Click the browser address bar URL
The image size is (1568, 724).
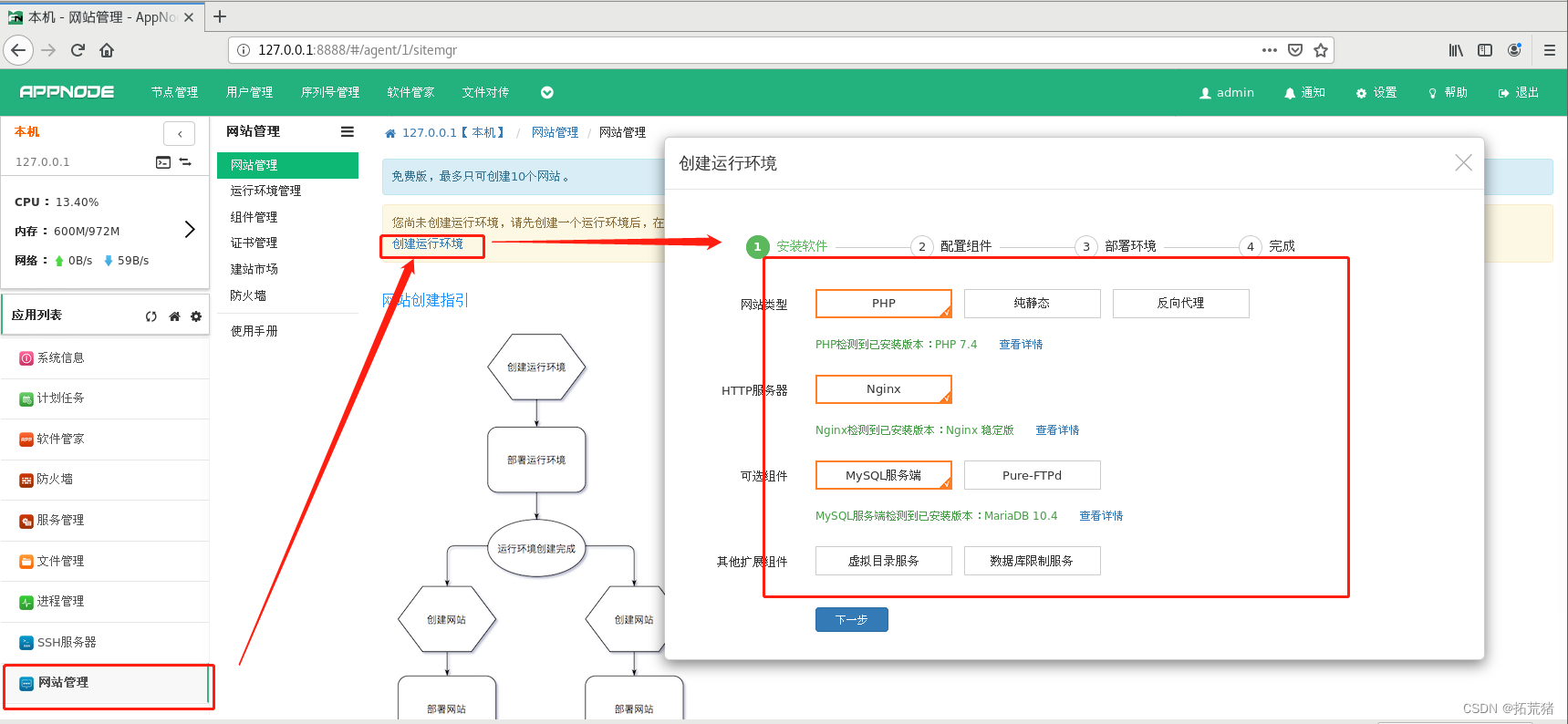coord(358,50)
